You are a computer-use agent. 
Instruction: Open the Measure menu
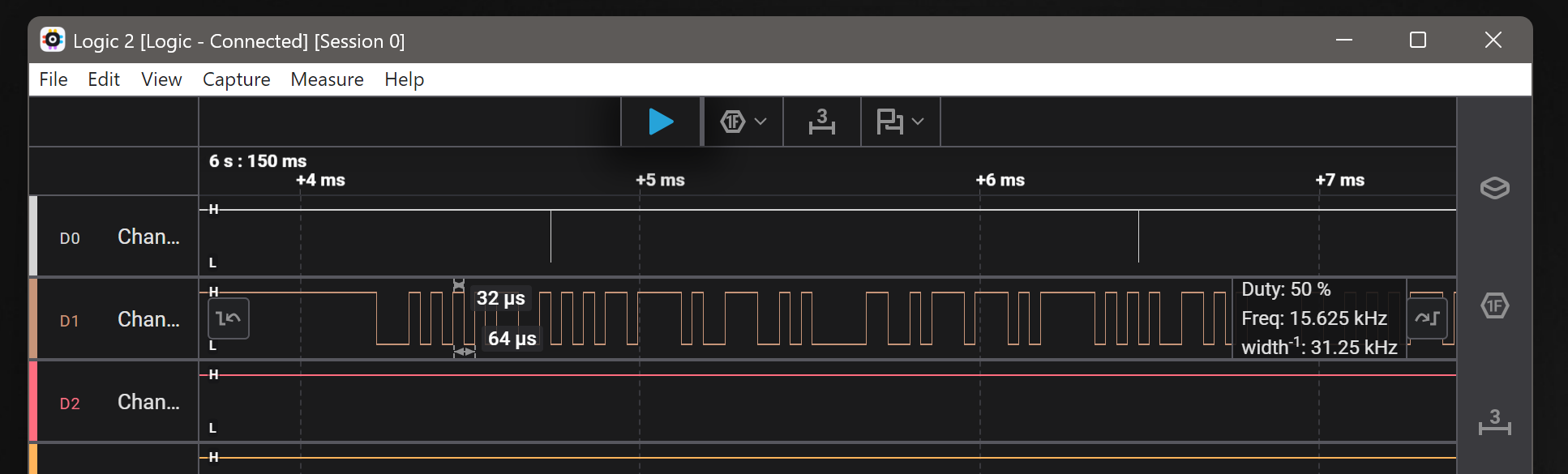(x=327, y=79)
